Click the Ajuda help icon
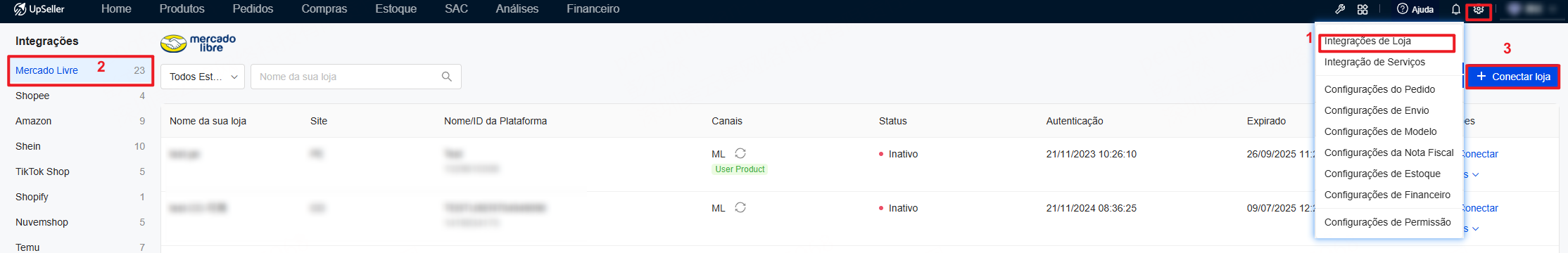 tap(1402, 9)
